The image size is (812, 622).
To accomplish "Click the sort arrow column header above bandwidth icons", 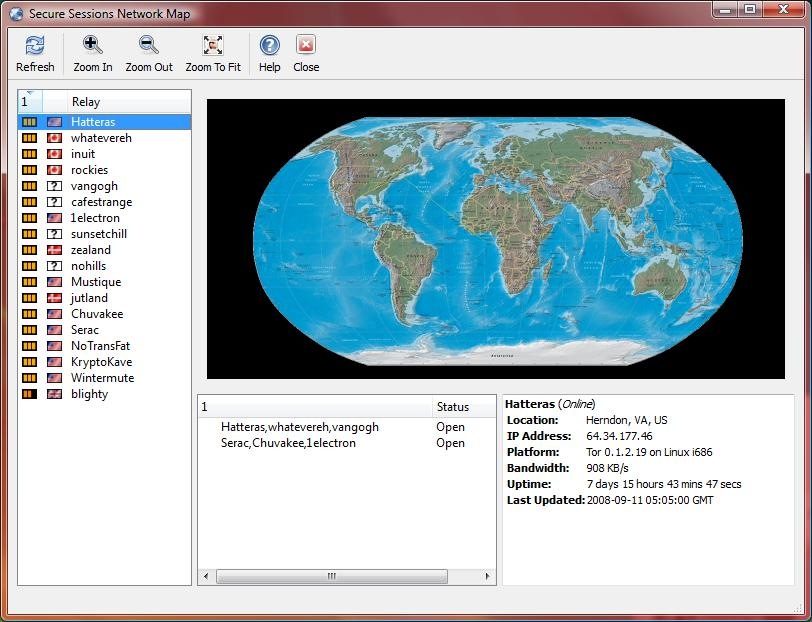I will click(30, 102).
